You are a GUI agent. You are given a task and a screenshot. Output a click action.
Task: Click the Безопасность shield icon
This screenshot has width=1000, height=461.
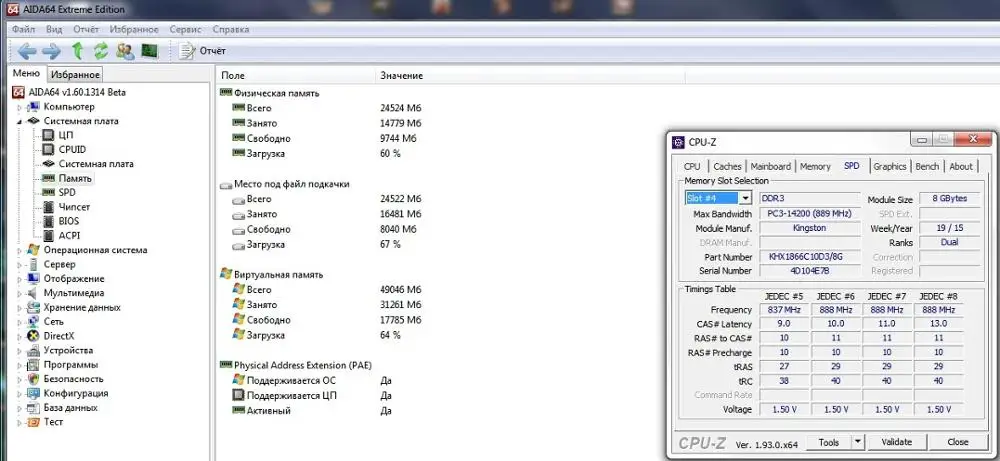pyautogui.click(x=33, y=379)
